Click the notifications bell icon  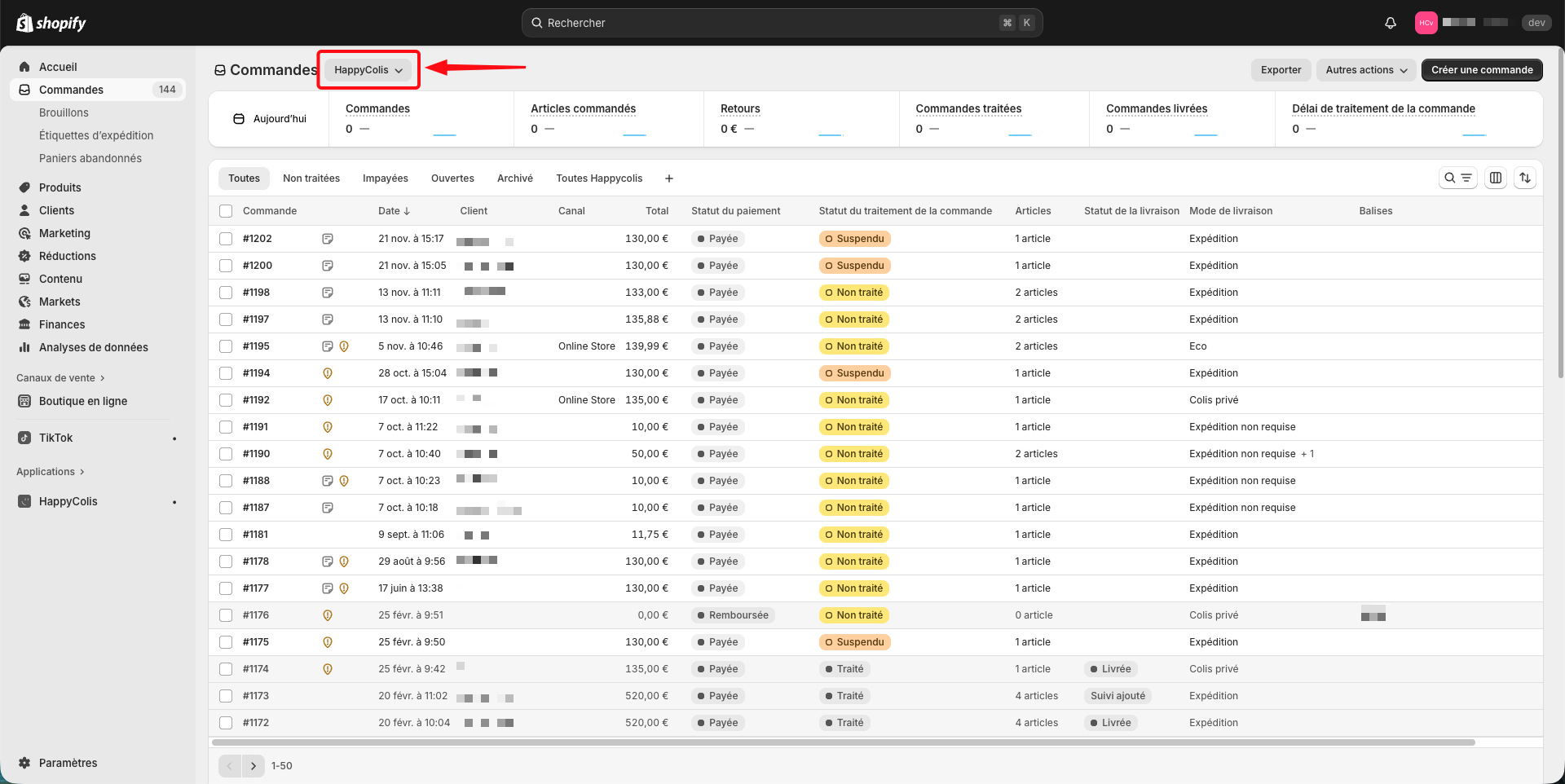coord(1391,23)
